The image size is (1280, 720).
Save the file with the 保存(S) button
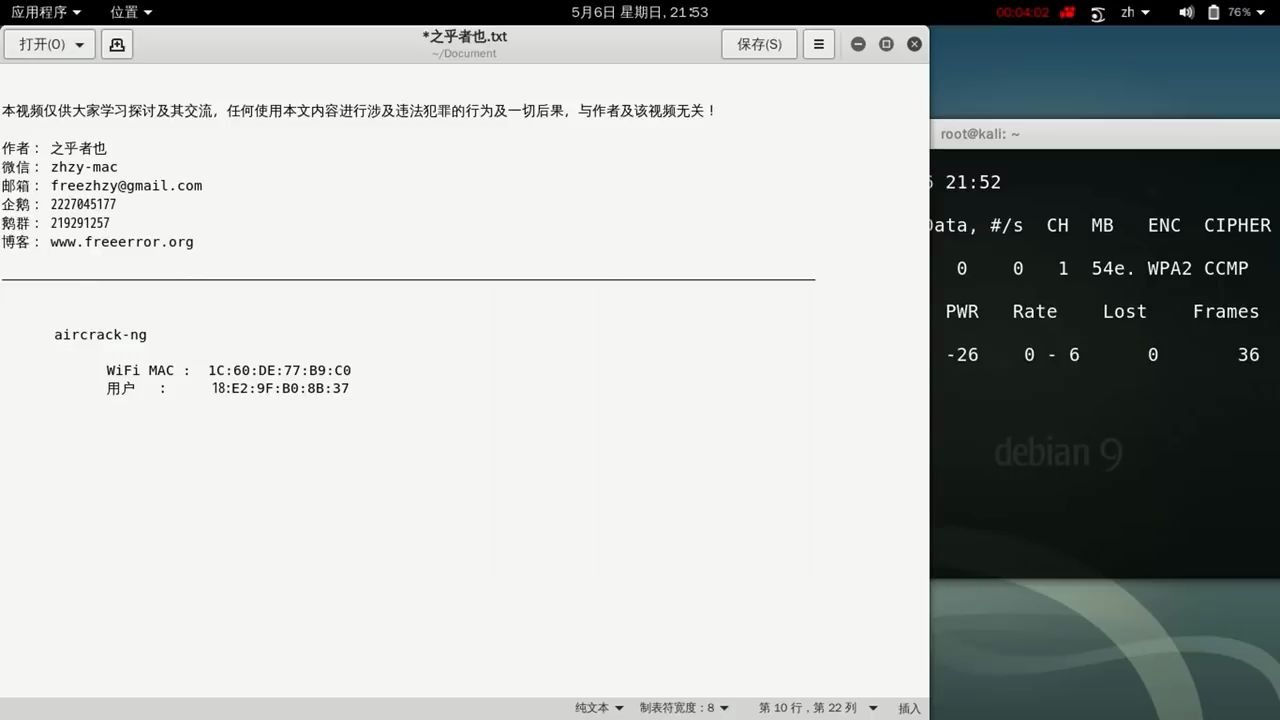point(758,44)
